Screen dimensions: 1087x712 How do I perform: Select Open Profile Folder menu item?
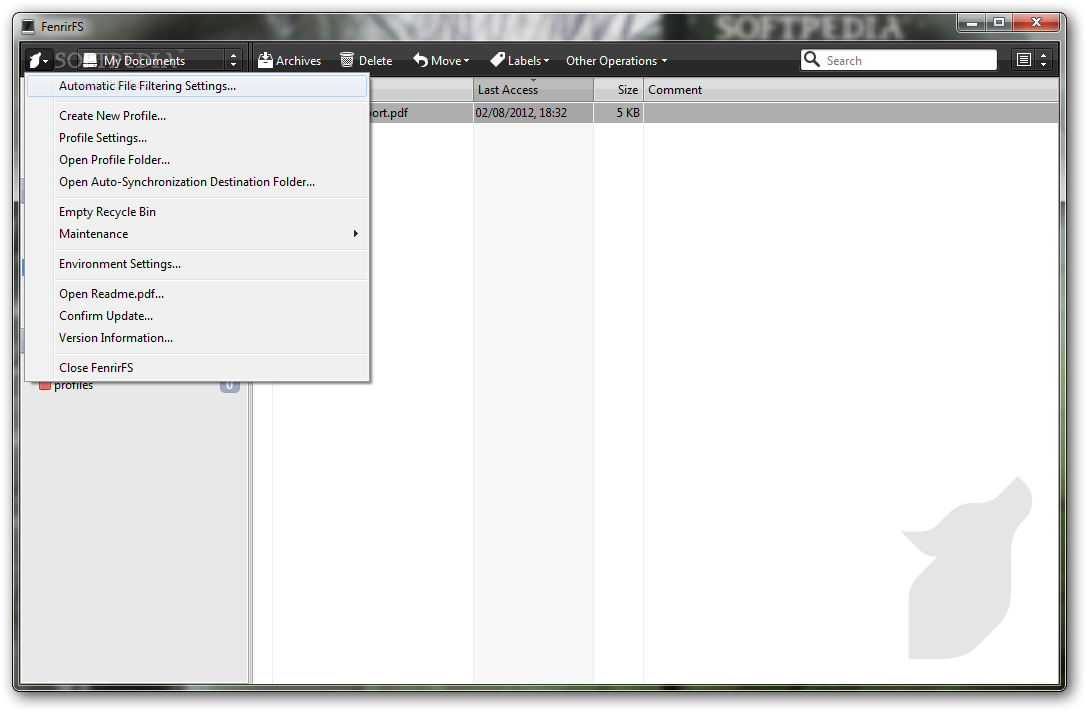(x=197, y=160)
